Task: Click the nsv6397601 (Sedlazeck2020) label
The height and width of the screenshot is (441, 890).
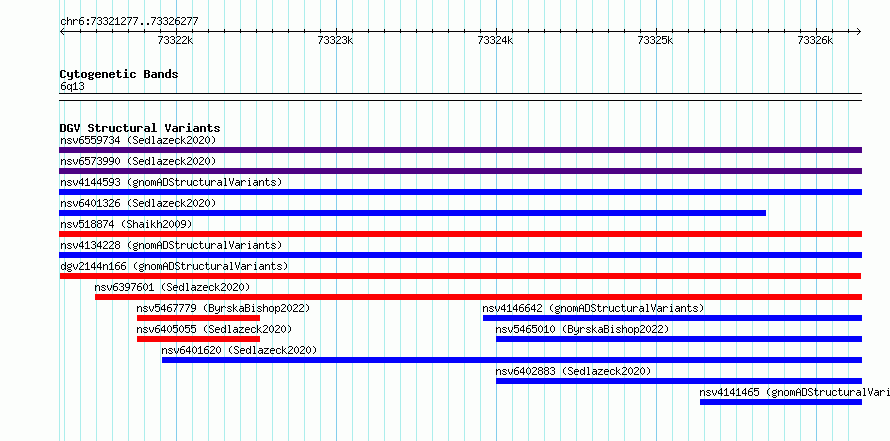Action: (172, 287)
